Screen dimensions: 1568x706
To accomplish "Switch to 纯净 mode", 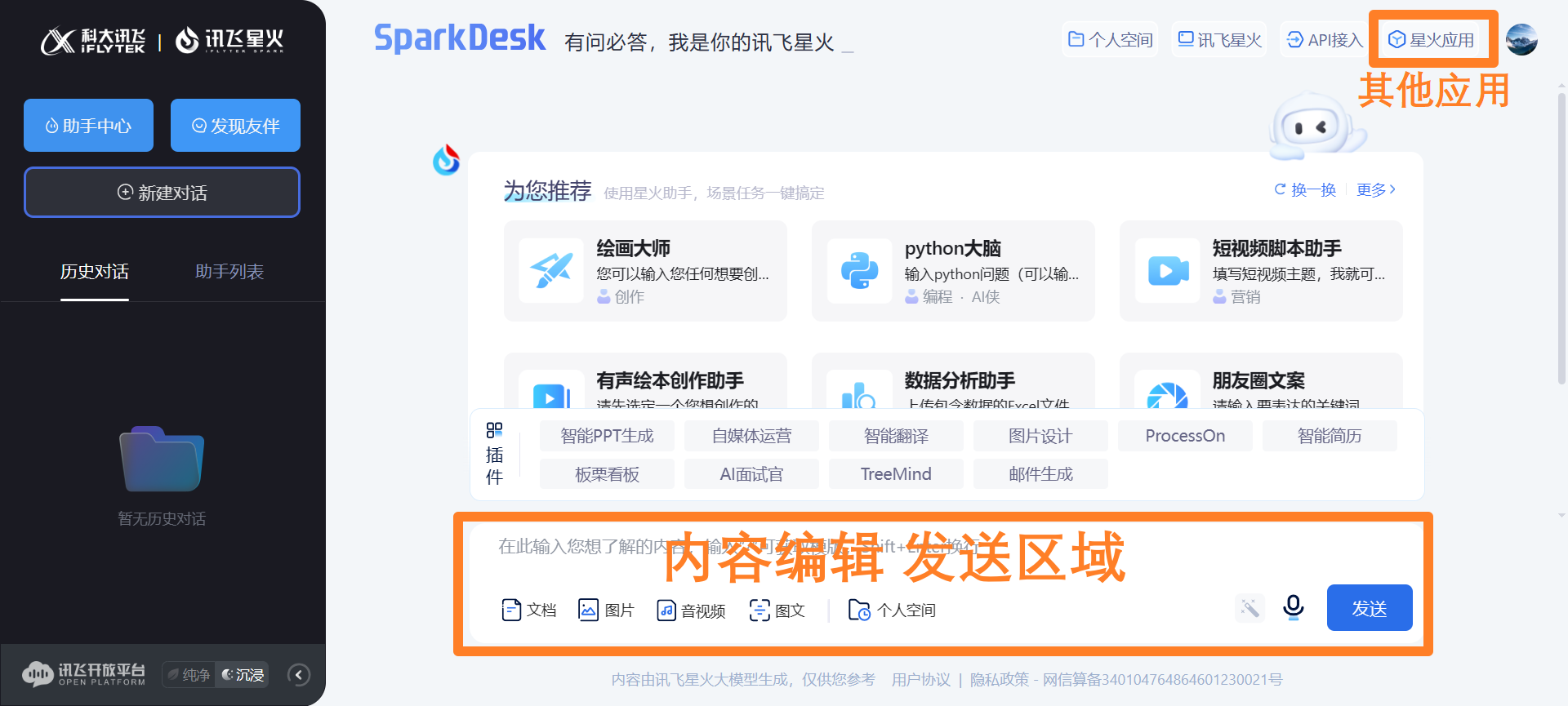I will point(189,675).
